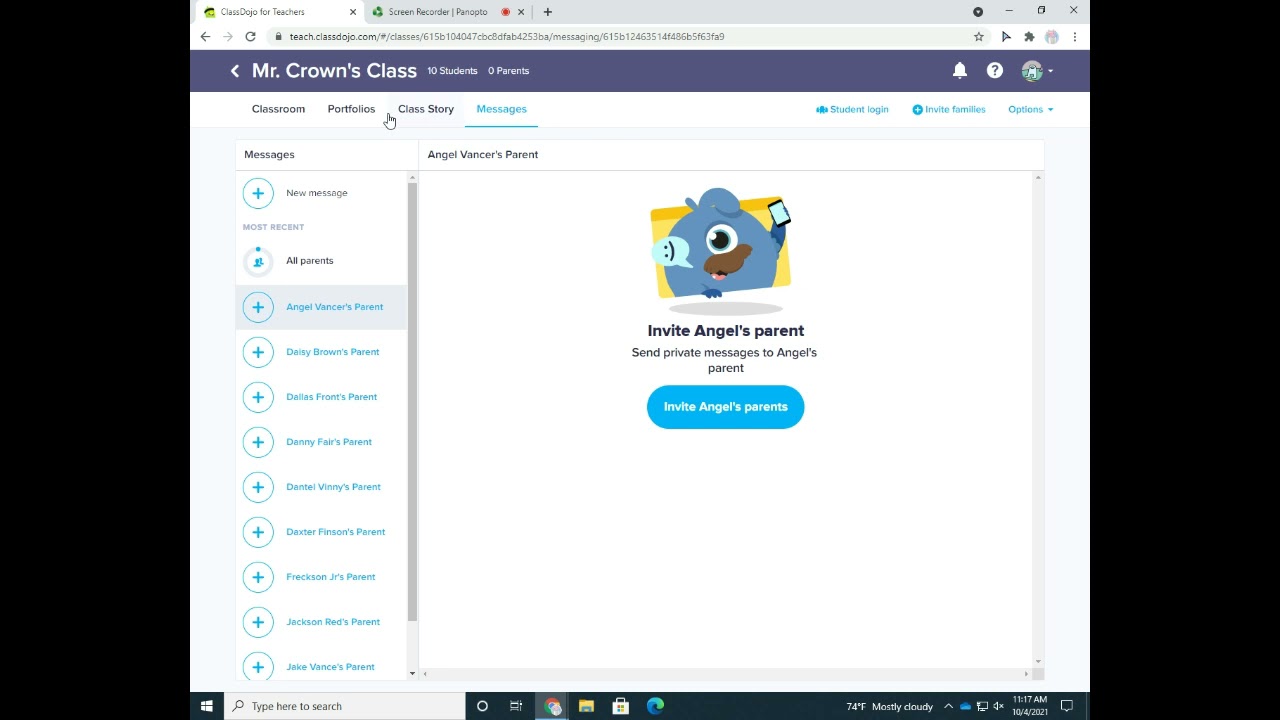Image resolution: width=1280 pixels, height=720 pixels.
Task: Click plus icon next to Jackson Red's Parent
Action: [x=258, y=622]
